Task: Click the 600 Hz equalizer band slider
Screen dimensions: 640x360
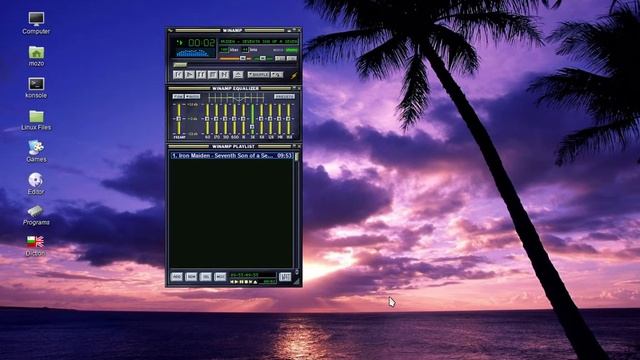Action: coord(234,119)
